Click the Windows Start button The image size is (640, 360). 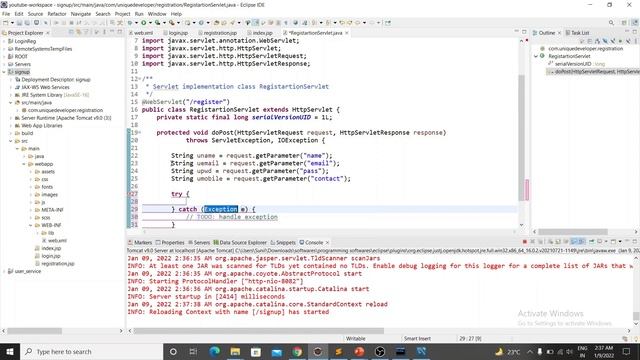pos(10,351)
